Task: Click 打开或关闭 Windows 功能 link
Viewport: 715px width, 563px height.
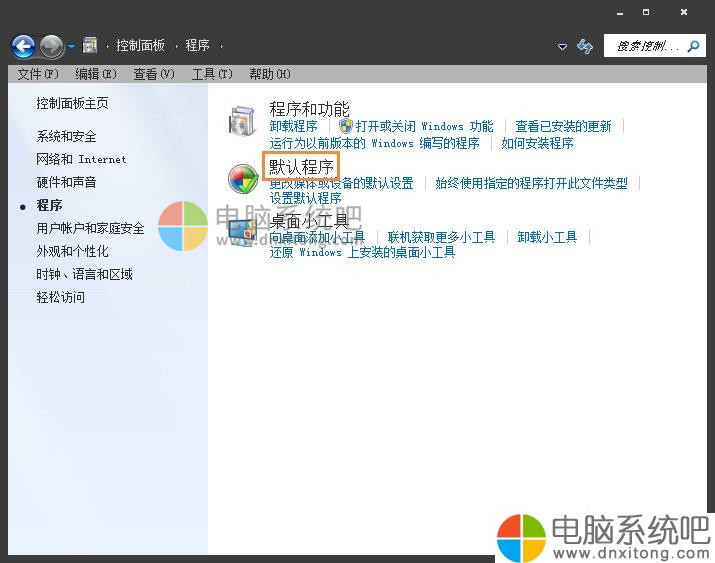Action: click(x=425, y=126)
